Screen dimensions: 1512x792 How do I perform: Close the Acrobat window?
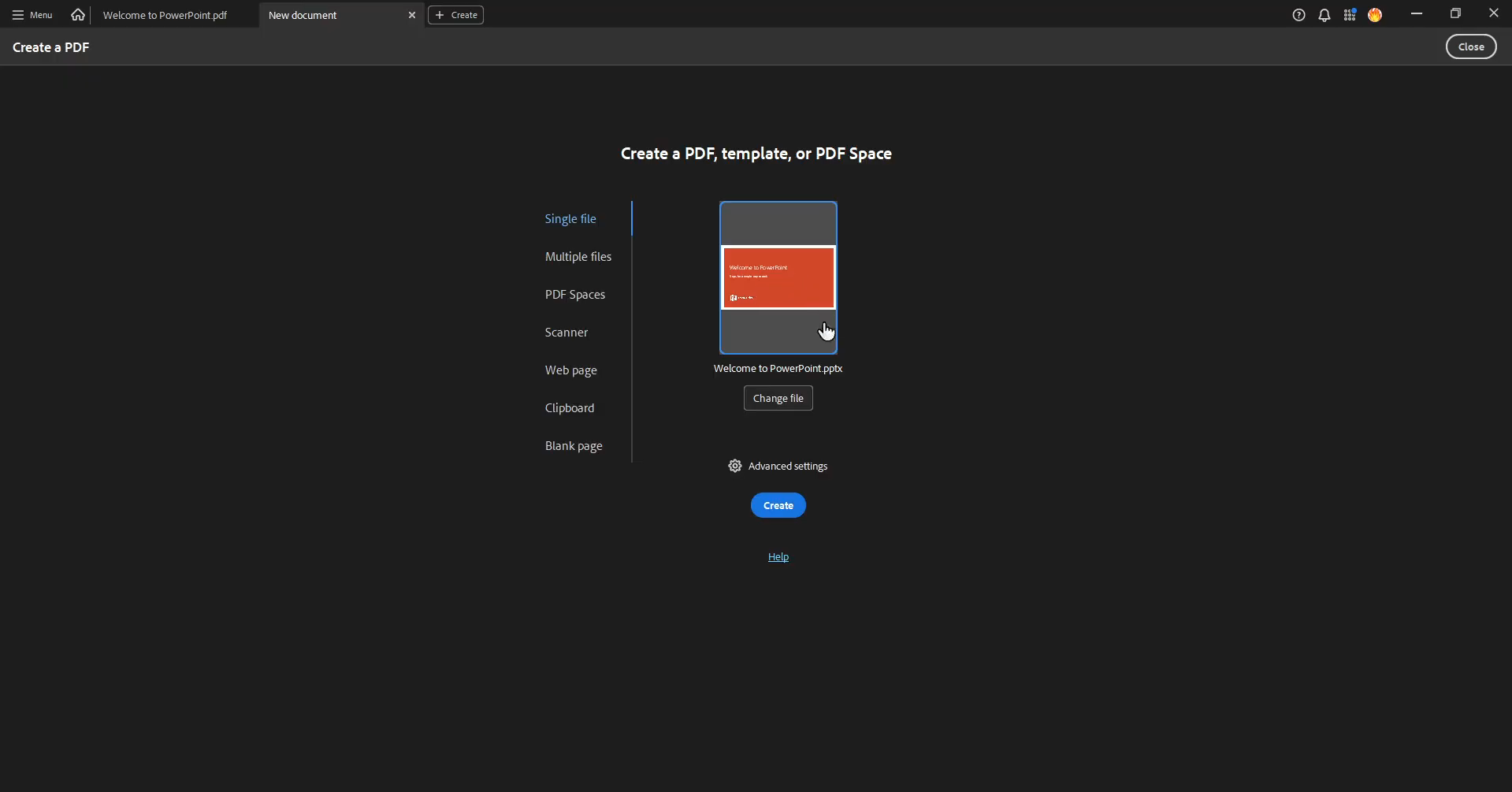pyautogui.click(x=1493, y=14)
